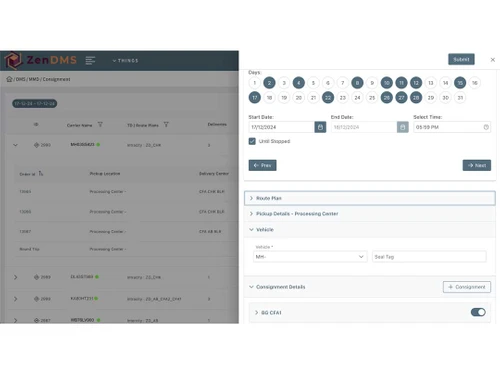Screen dimensions: 500x375
Task: Deselect day 17 in Days
Action: (255, 98)
